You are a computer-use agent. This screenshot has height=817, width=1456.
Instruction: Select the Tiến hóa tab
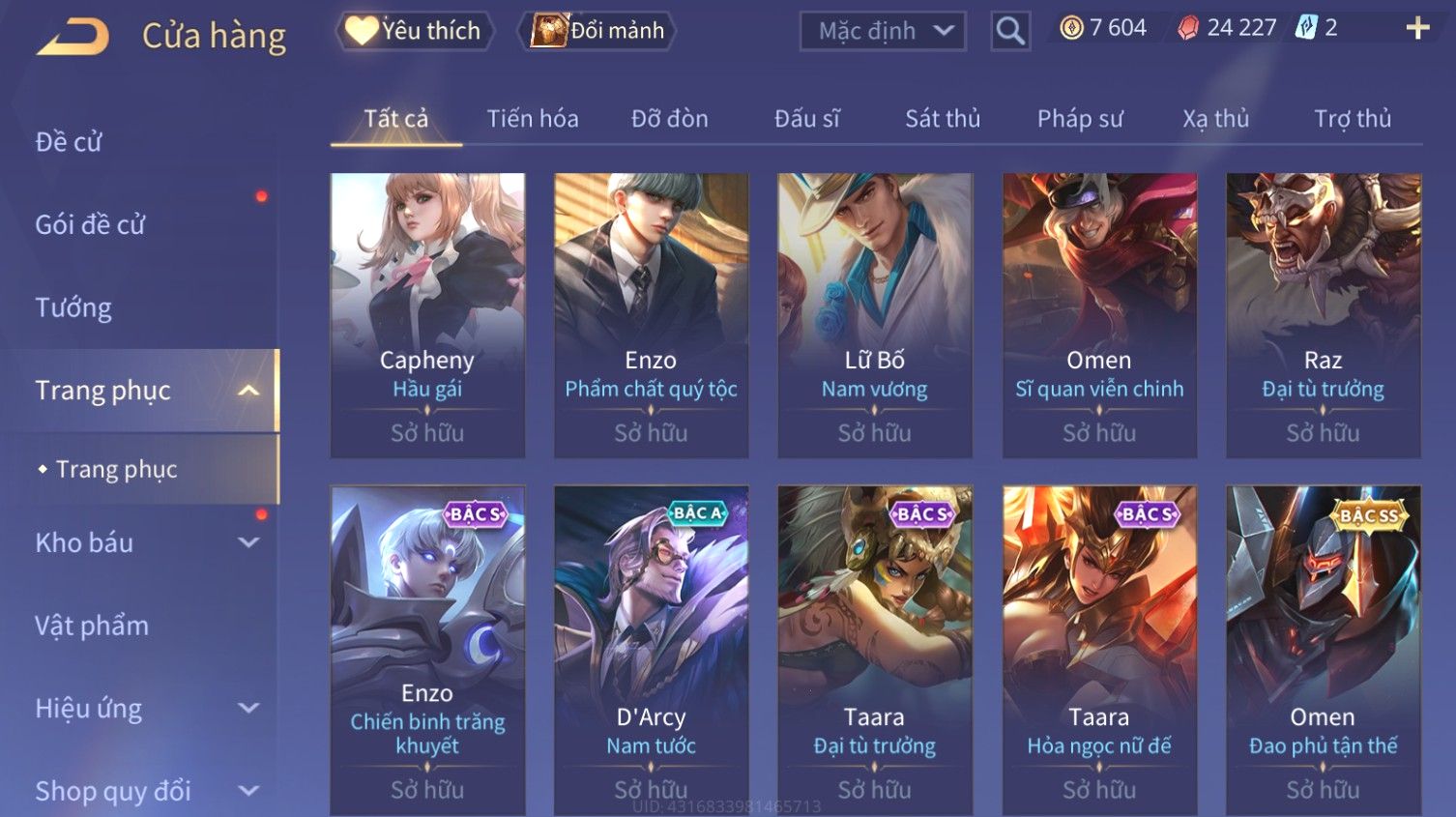click(533, 119)
